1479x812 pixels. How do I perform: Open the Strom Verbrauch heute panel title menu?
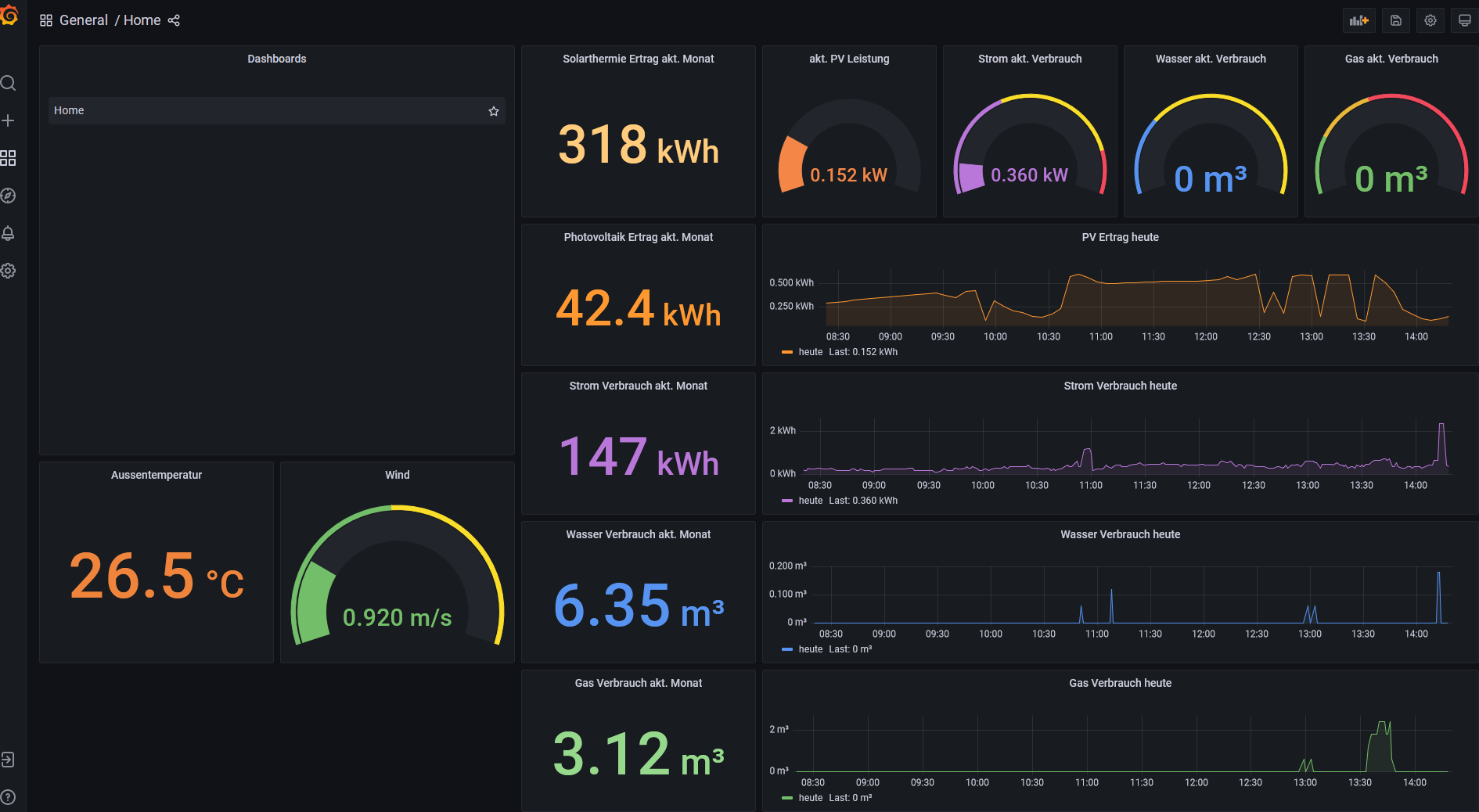(x=1120, y=386)
